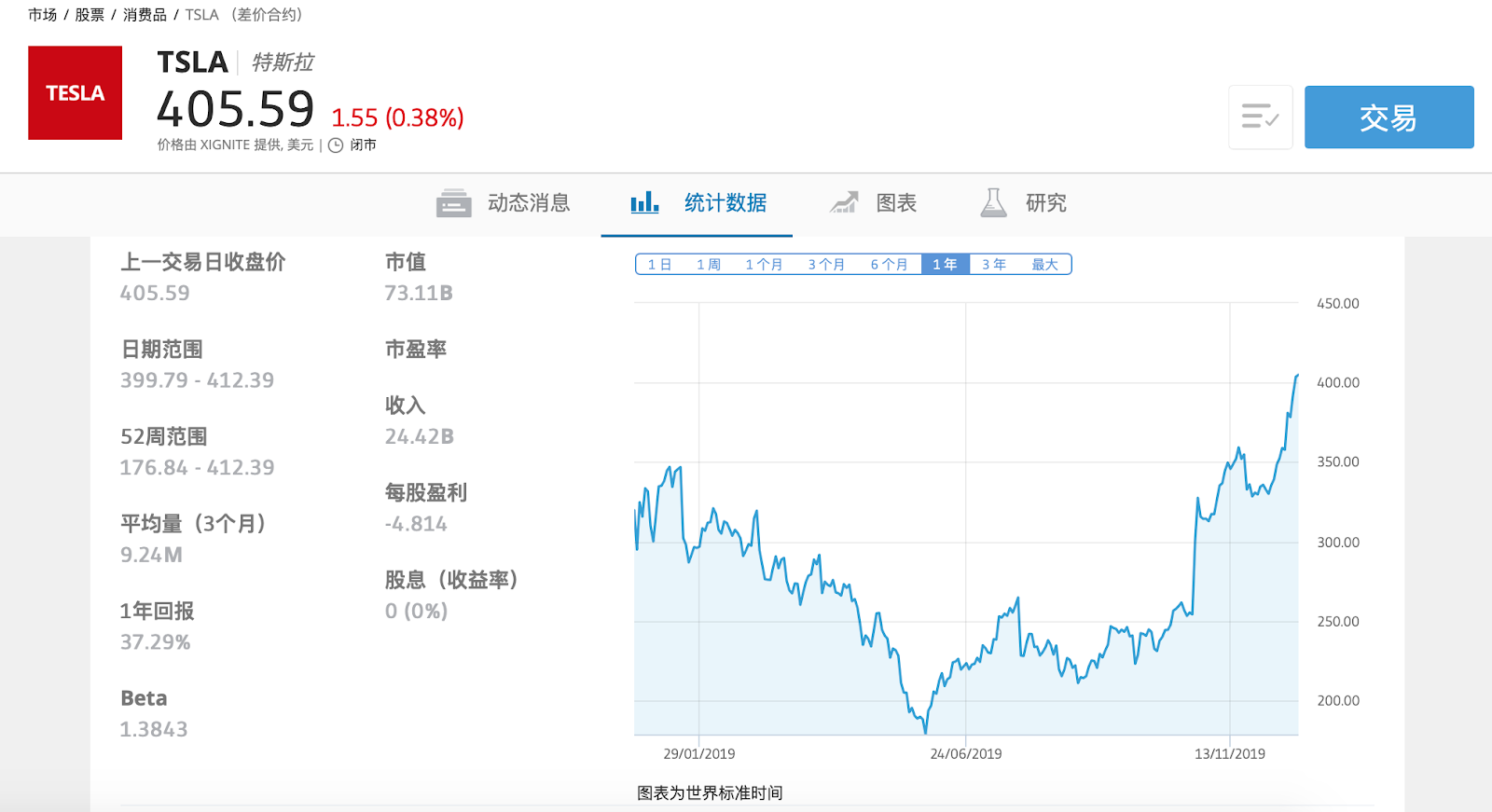Click the 52周范围 value 176.84 - 412.39
The height and width of the screenshot is (812, 1492).
197,468
